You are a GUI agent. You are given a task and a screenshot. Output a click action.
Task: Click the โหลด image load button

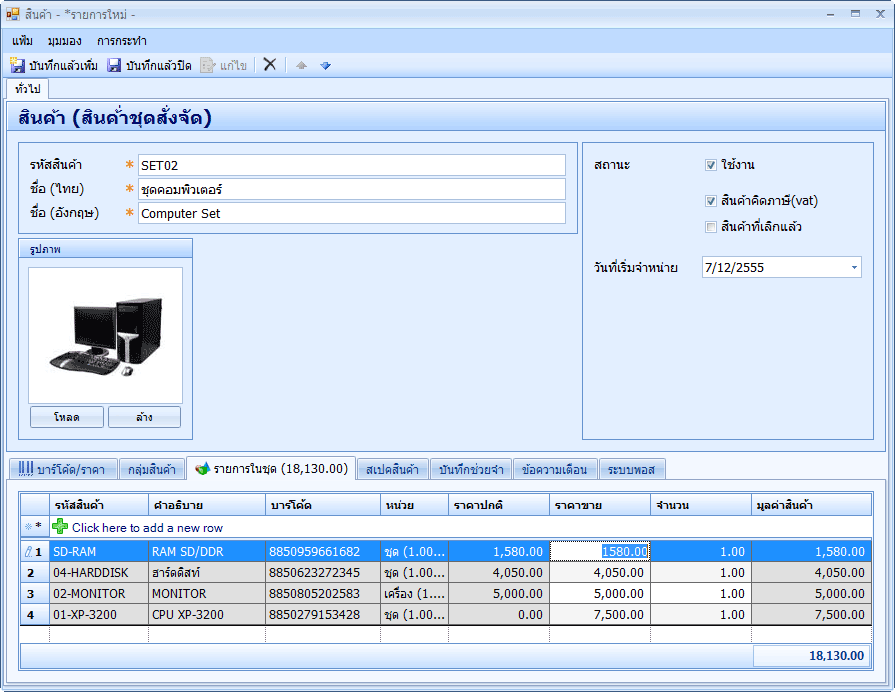pyautogui.click(x=67, y=417)
